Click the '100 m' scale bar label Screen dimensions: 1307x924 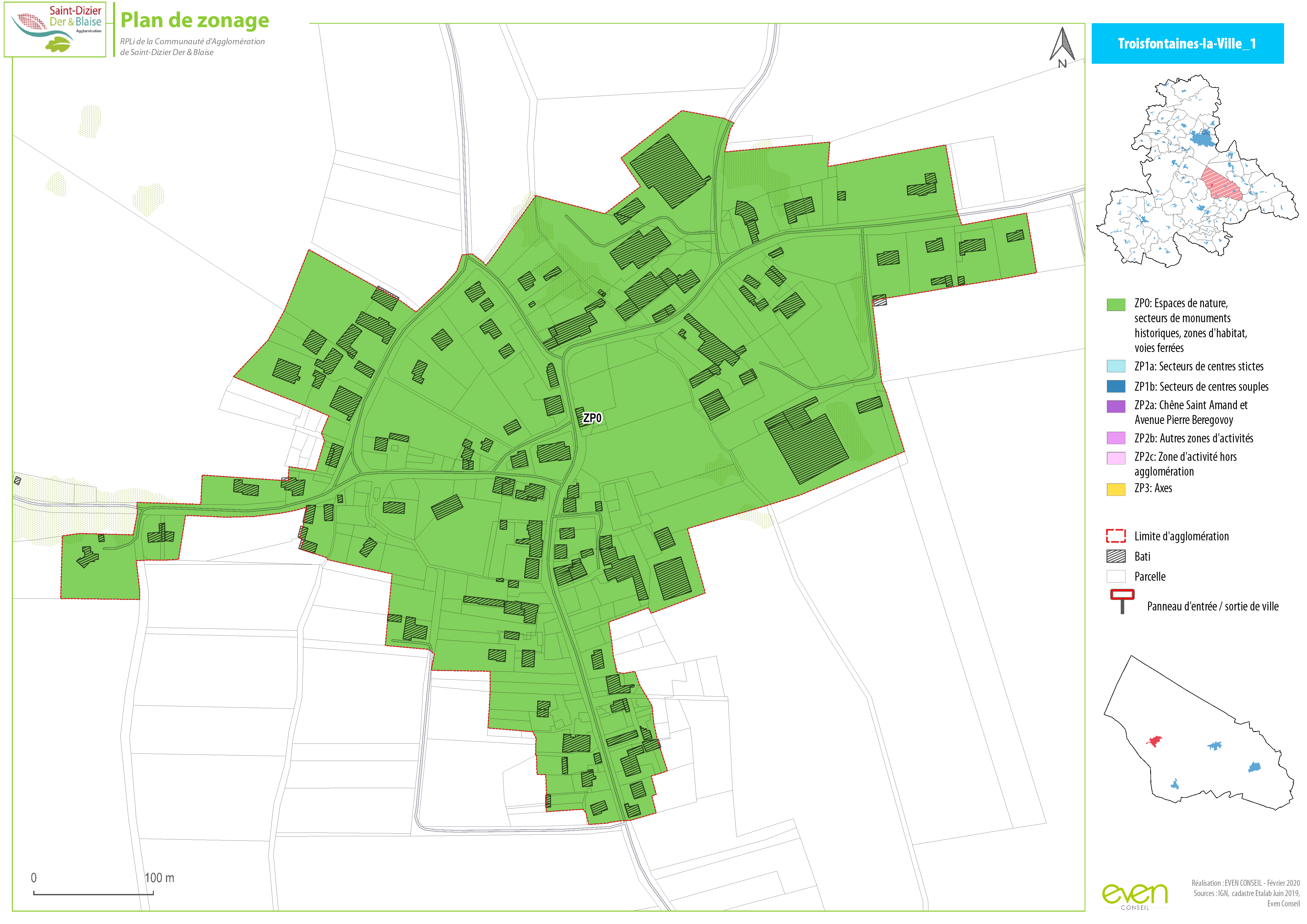coord(159,877)
